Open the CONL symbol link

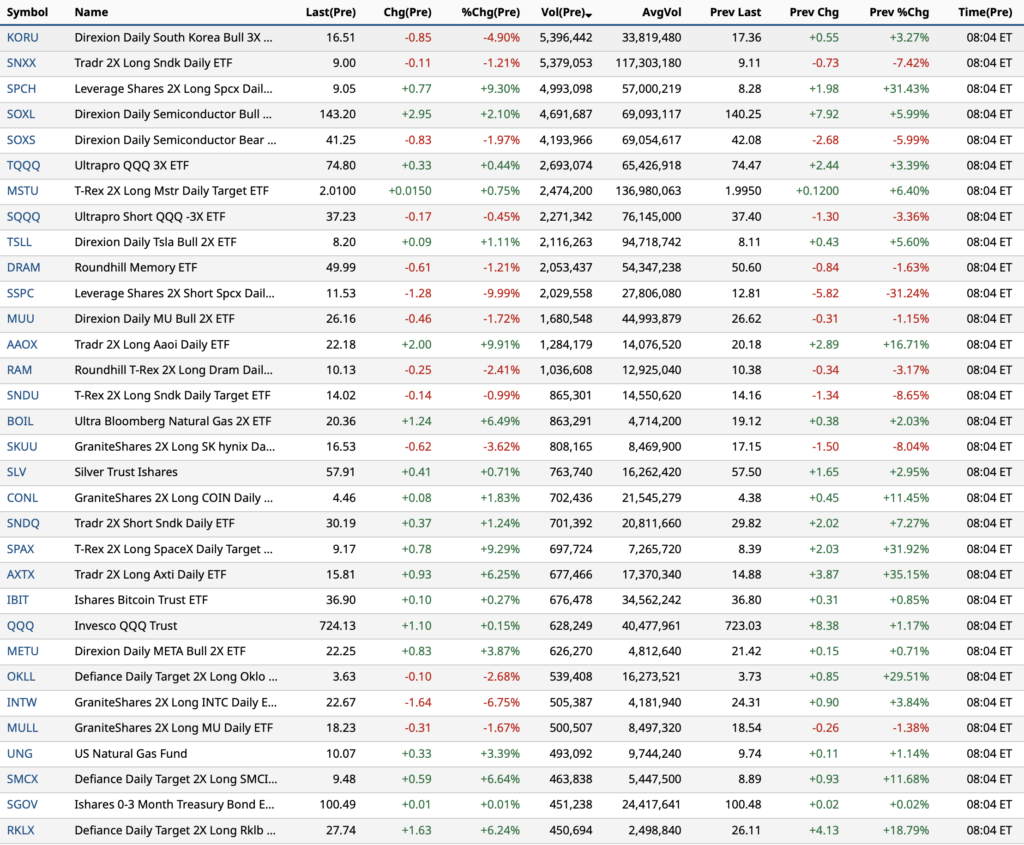pos(23,498)
